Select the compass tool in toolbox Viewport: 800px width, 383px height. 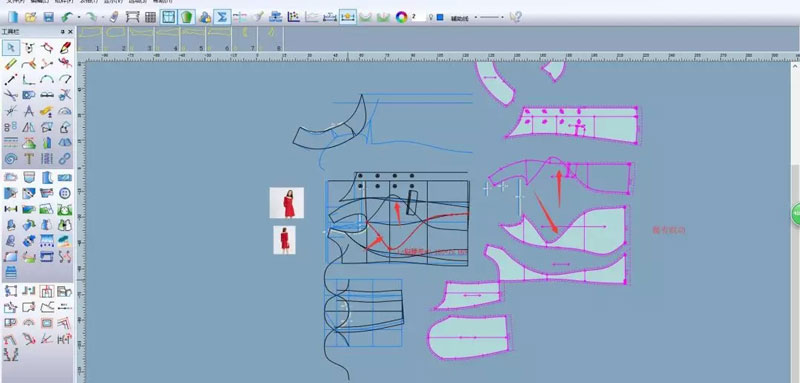(29, 111)
